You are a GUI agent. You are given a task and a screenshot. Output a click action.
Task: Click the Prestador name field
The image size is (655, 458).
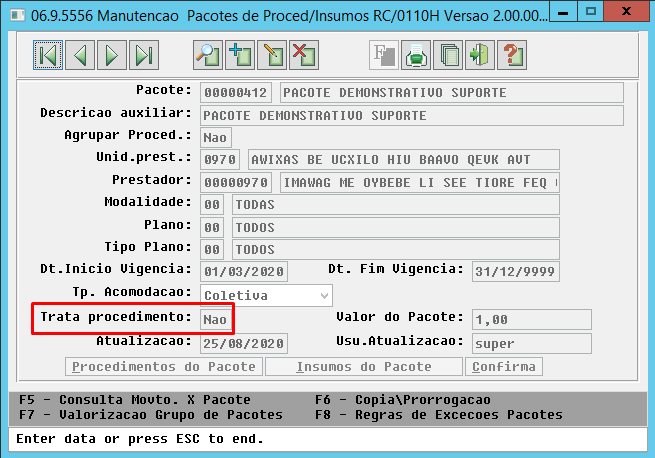[x=420, y=183]
